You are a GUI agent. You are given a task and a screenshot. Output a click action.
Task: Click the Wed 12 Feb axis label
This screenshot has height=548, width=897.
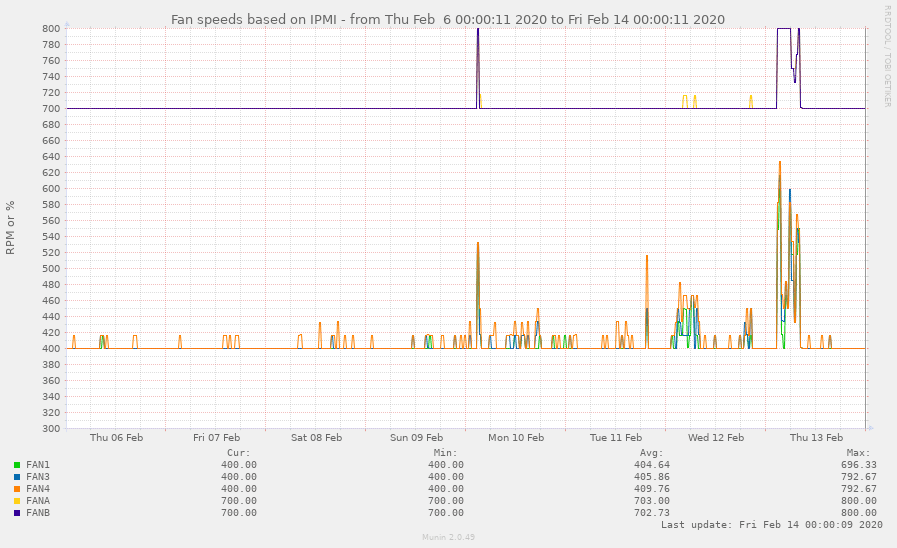[716, 438]
